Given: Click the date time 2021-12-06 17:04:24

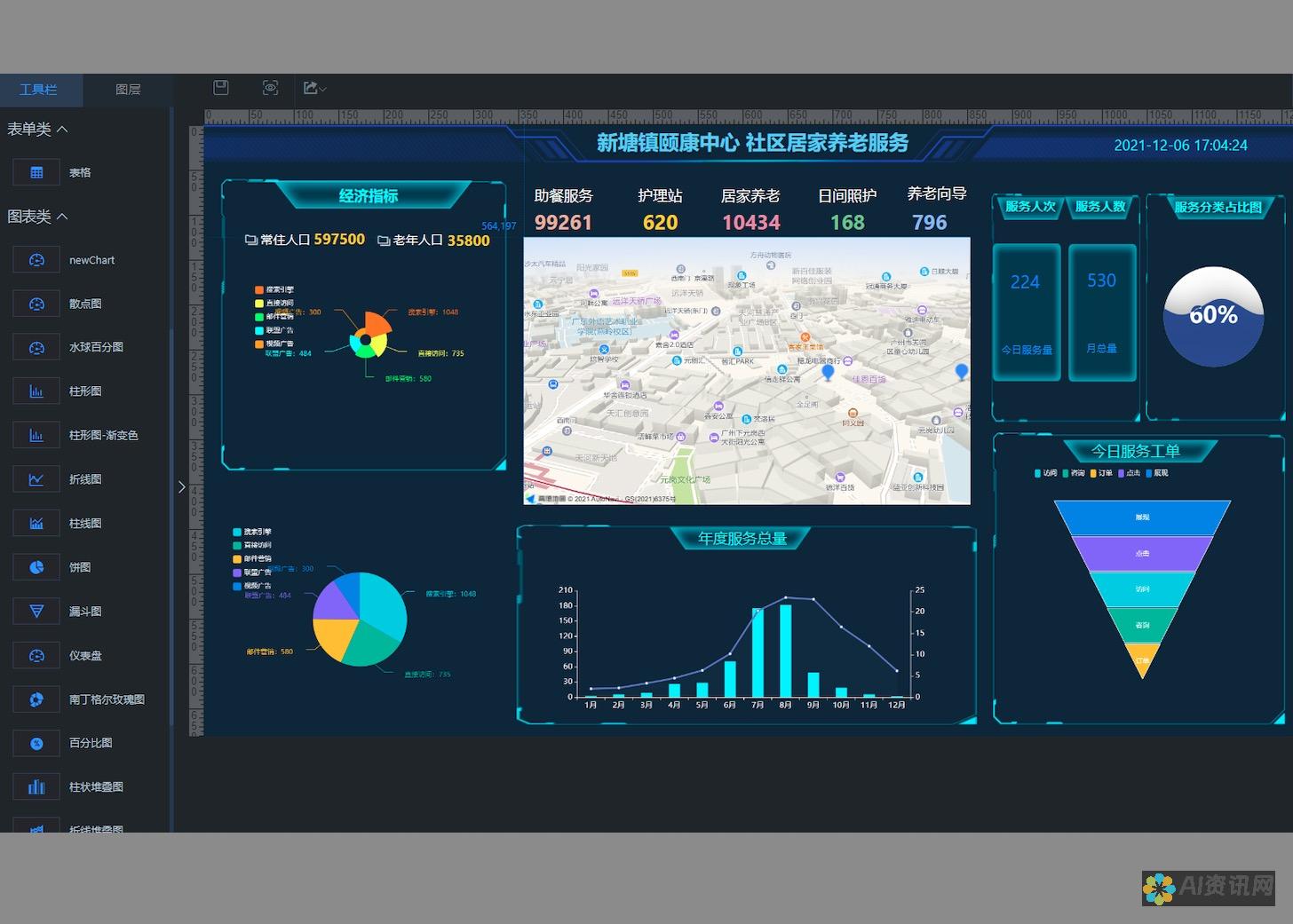Looking at the screenshot, I should pos(1180,146).
